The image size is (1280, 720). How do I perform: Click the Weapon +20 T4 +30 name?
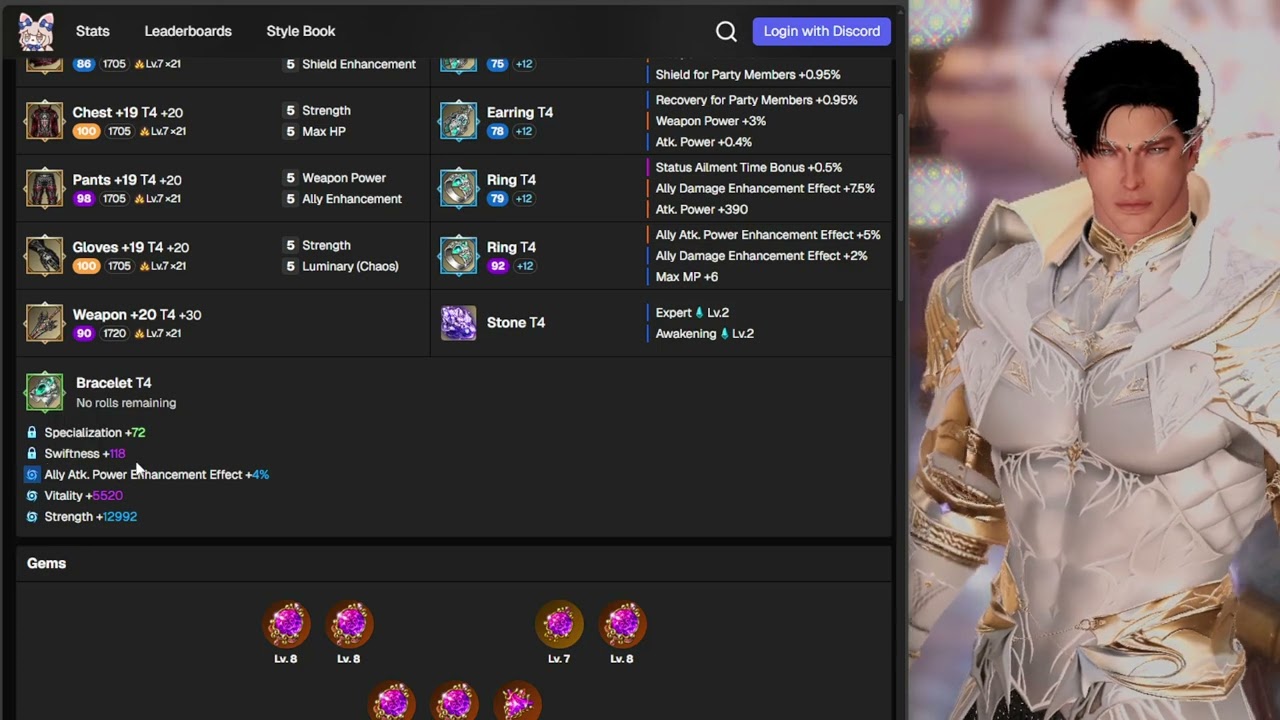point(137,314)
